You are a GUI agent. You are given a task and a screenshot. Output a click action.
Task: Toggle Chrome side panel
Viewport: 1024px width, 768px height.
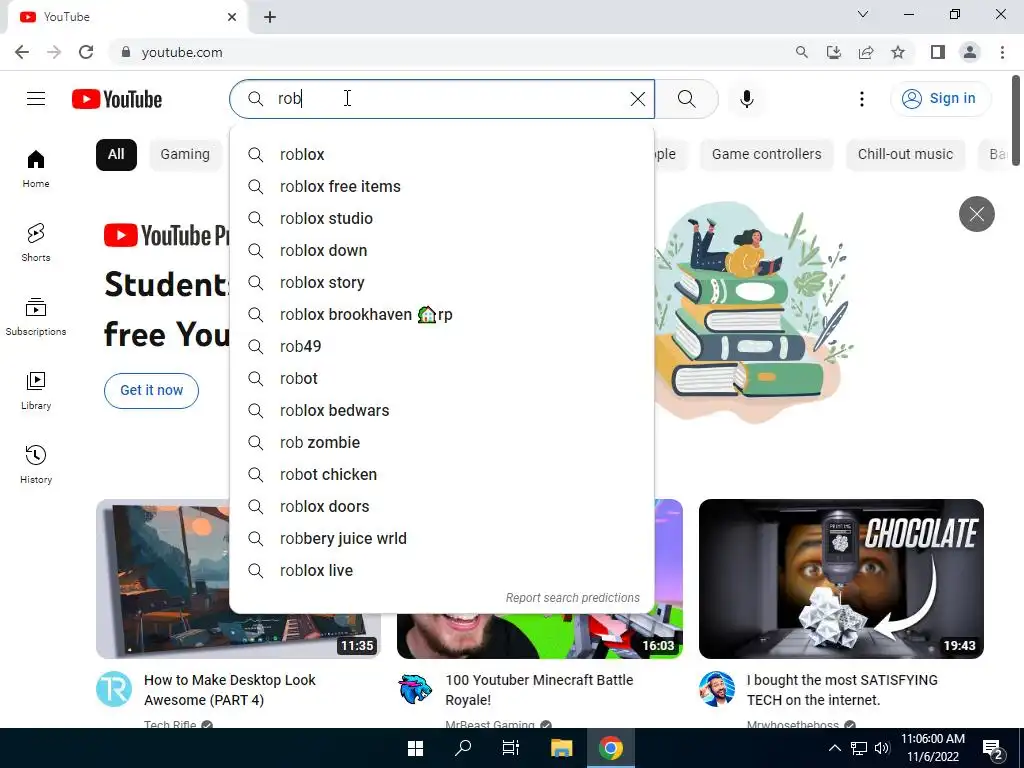(938, 52)
